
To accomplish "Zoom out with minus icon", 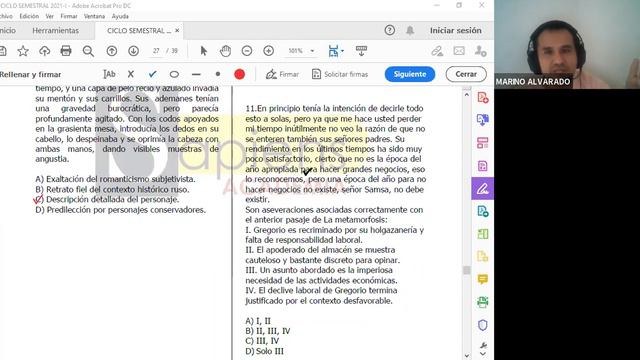I will point(247,51).
